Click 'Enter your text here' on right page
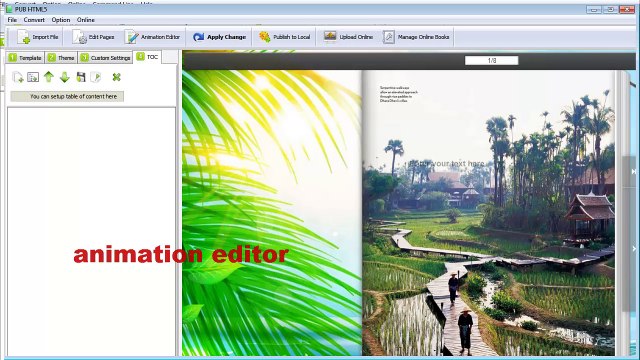Screen dimensions: 640x360 pyautogui.click(x=446, y=163)
